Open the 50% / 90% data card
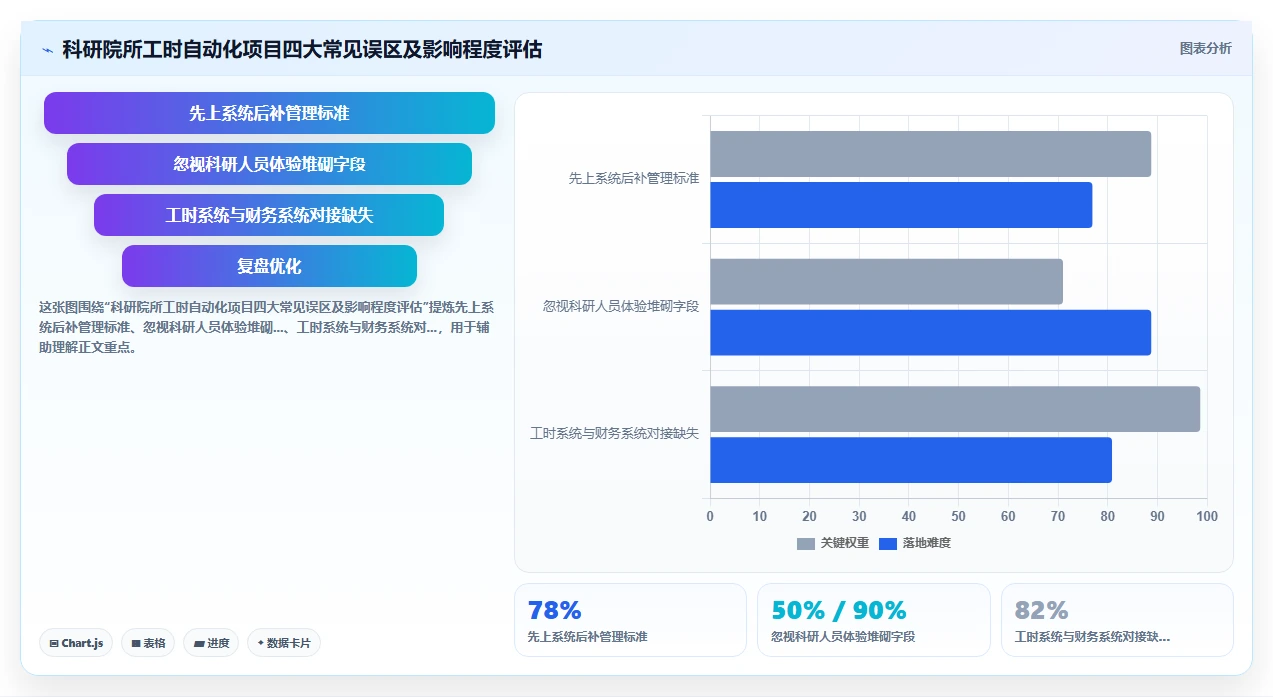This screenshot has width=1273, height=697. [x=874, y=620]
